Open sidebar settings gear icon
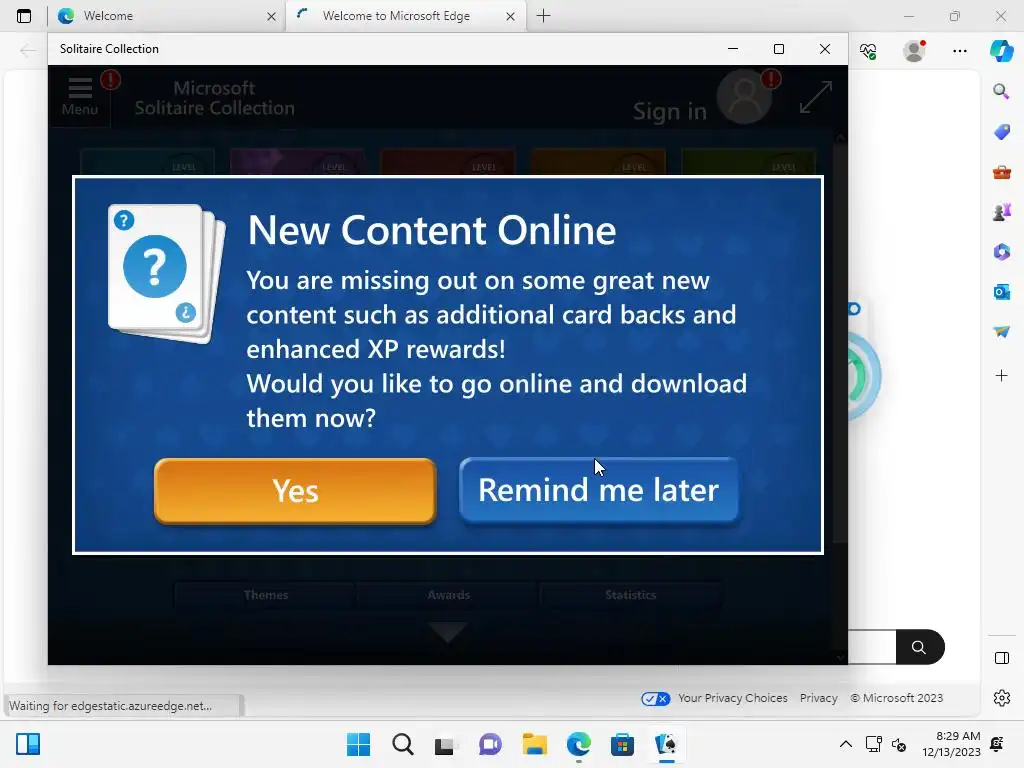Viewport: 1024px width, 768px height. coord(1001,698)
